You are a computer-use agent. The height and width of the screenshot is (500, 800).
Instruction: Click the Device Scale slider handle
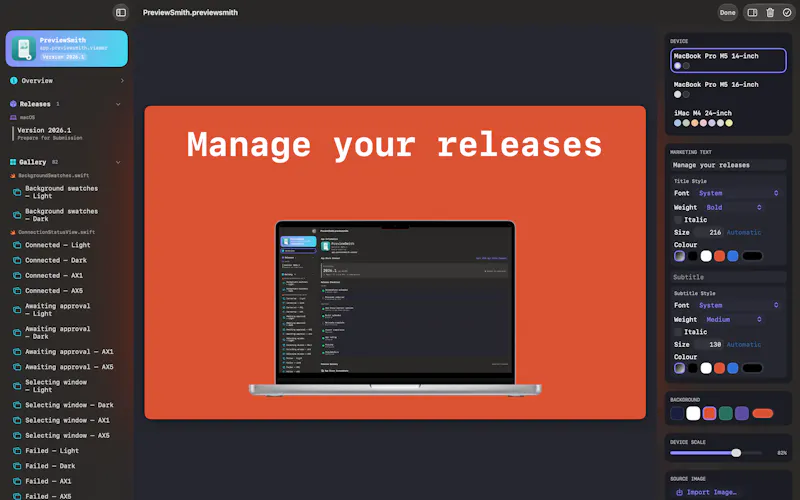[736, 453]
